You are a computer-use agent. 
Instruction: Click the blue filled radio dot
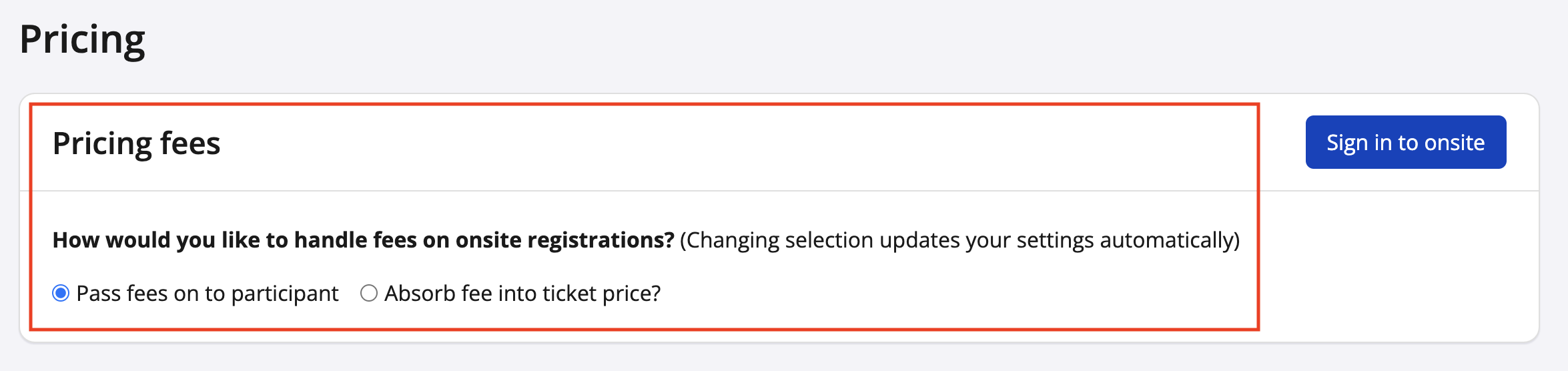pos(61,293)
